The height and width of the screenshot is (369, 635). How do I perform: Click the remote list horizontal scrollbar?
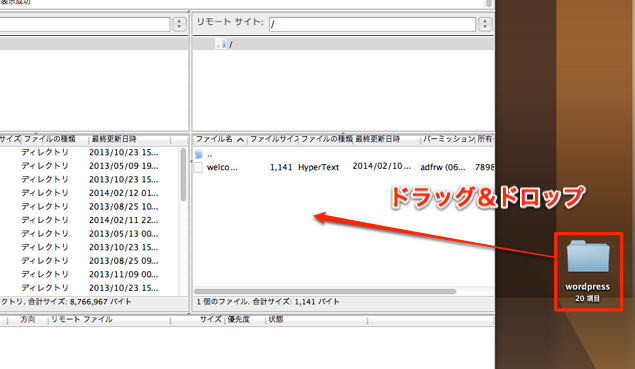[325, 291]
